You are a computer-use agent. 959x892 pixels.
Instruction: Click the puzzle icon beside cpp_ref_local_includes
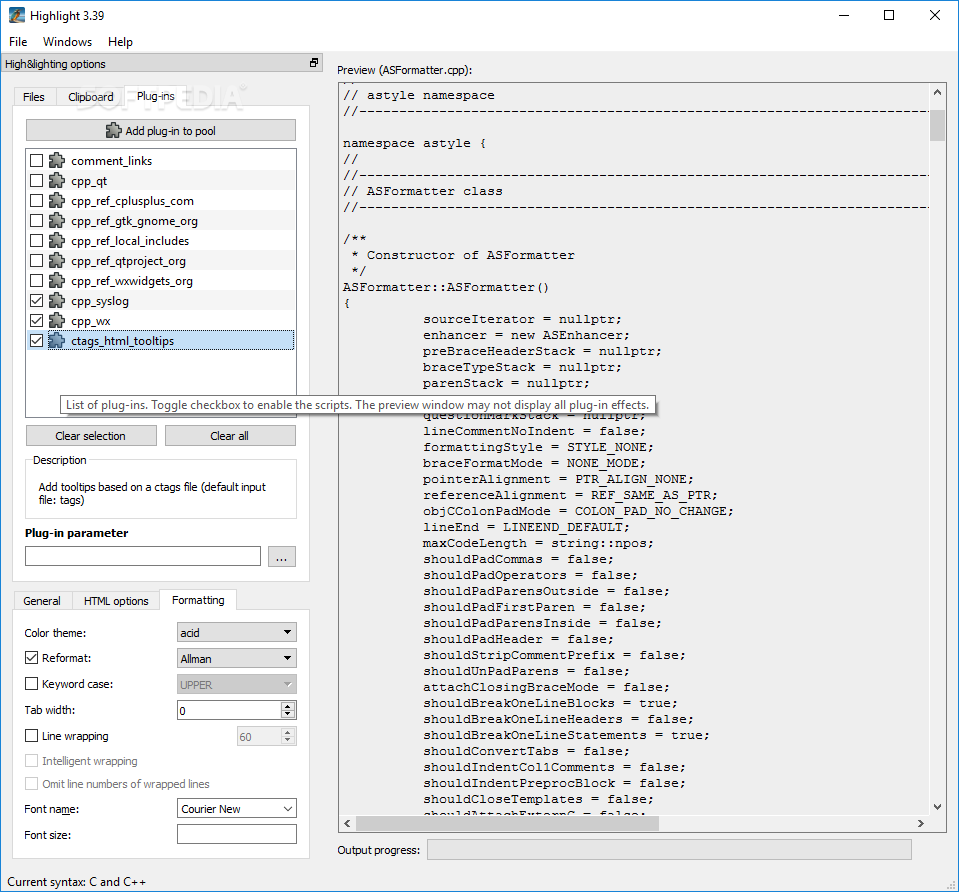tap(57, 241)
